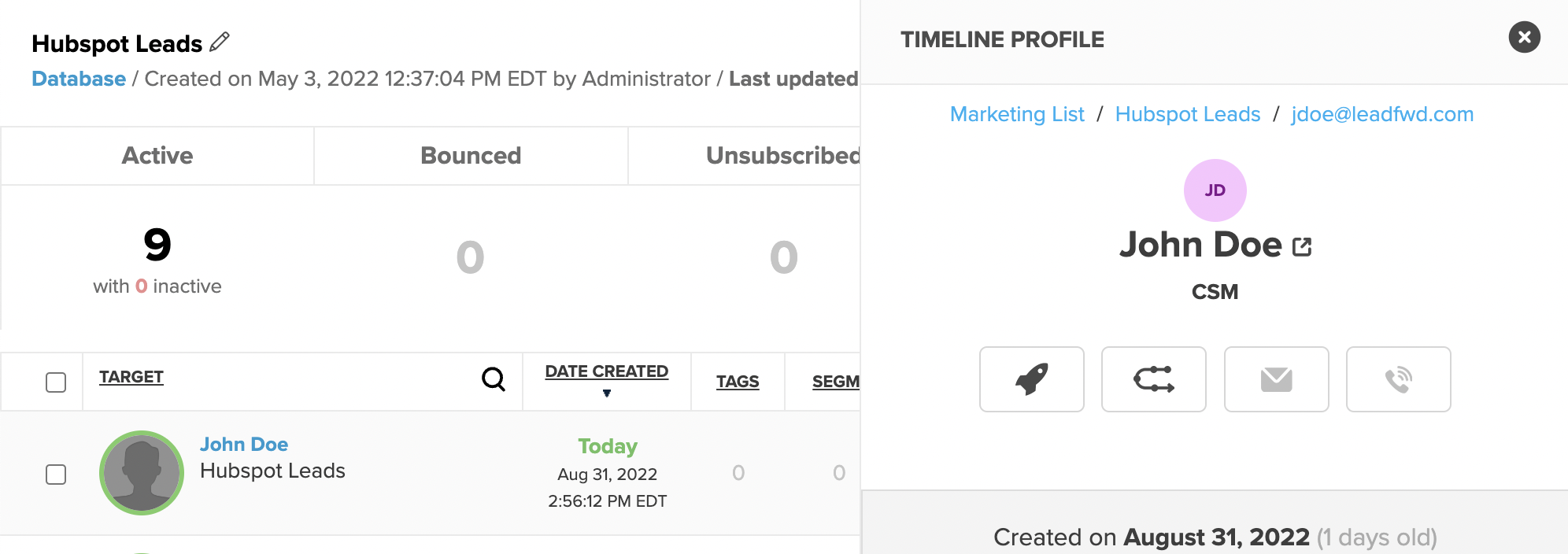Viewport: 1568px width, 554px height.
Task: Click the envelope email icon button
Action: [1276, 379]
